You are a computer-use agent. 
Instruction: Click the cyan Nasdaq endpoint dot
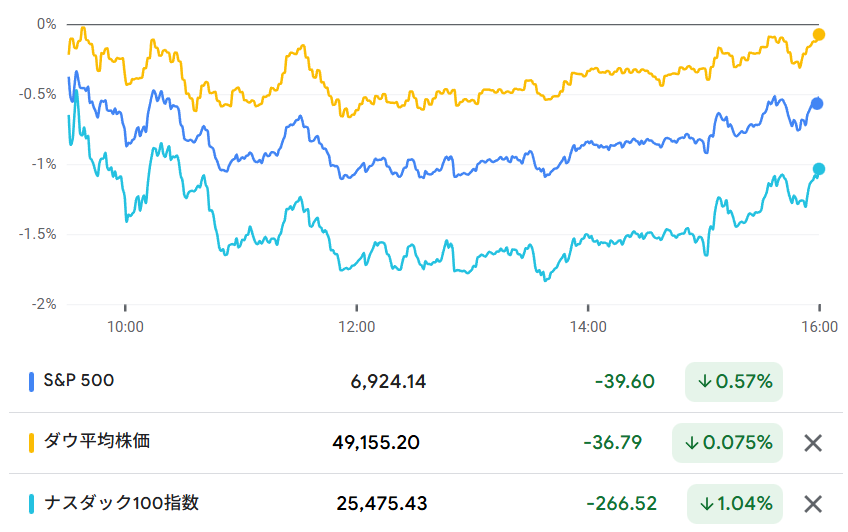pyautogui.click(x=819, y=169)
